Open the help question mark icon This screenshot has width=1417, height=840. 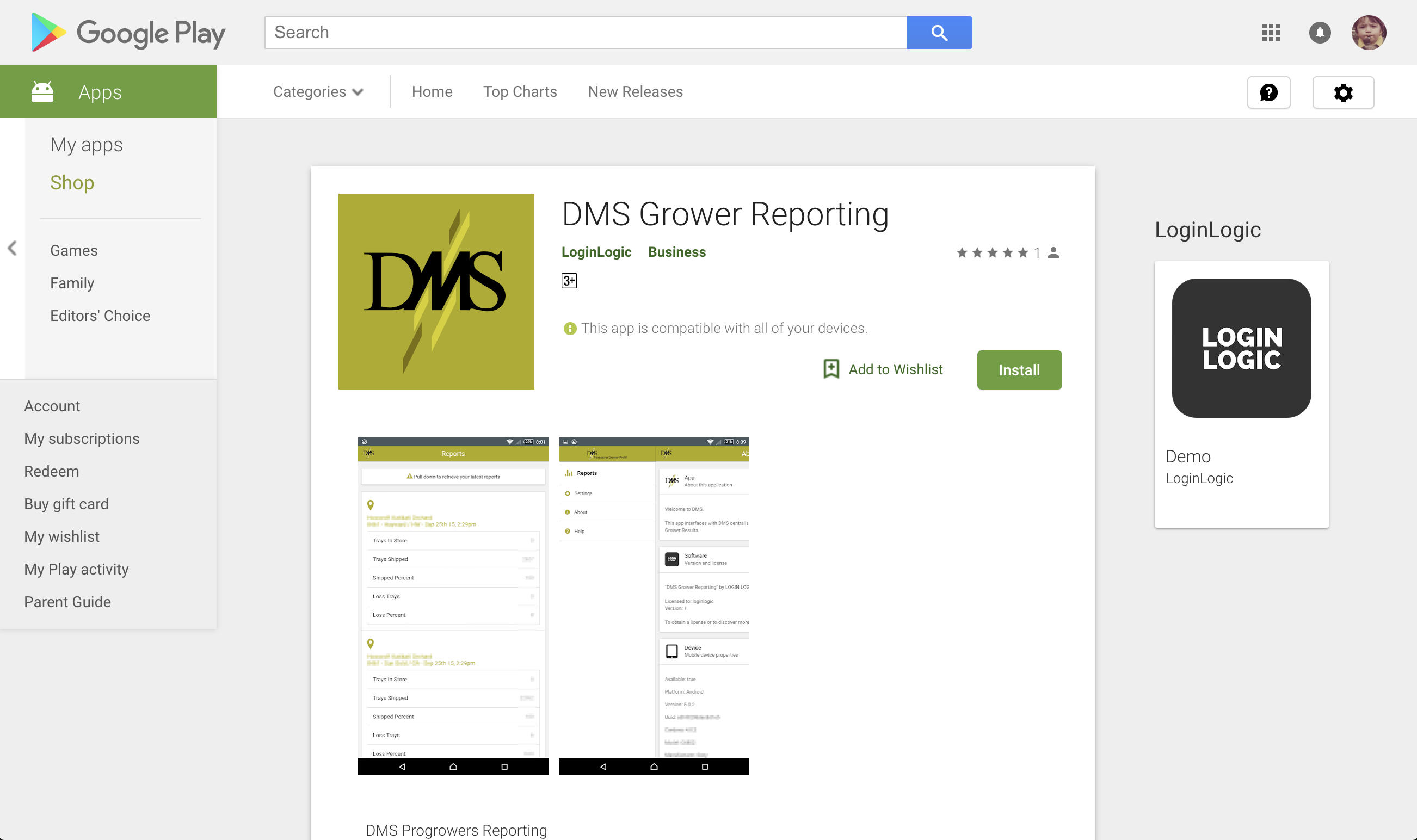(1268, 92)
